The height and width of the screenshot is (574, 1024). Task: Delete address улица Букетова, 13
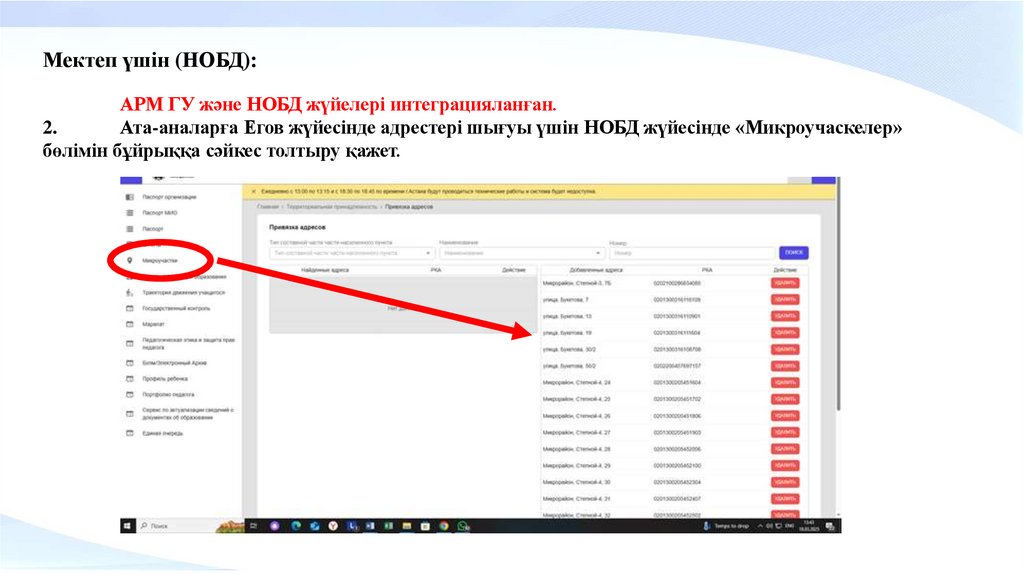pos(784,316)
